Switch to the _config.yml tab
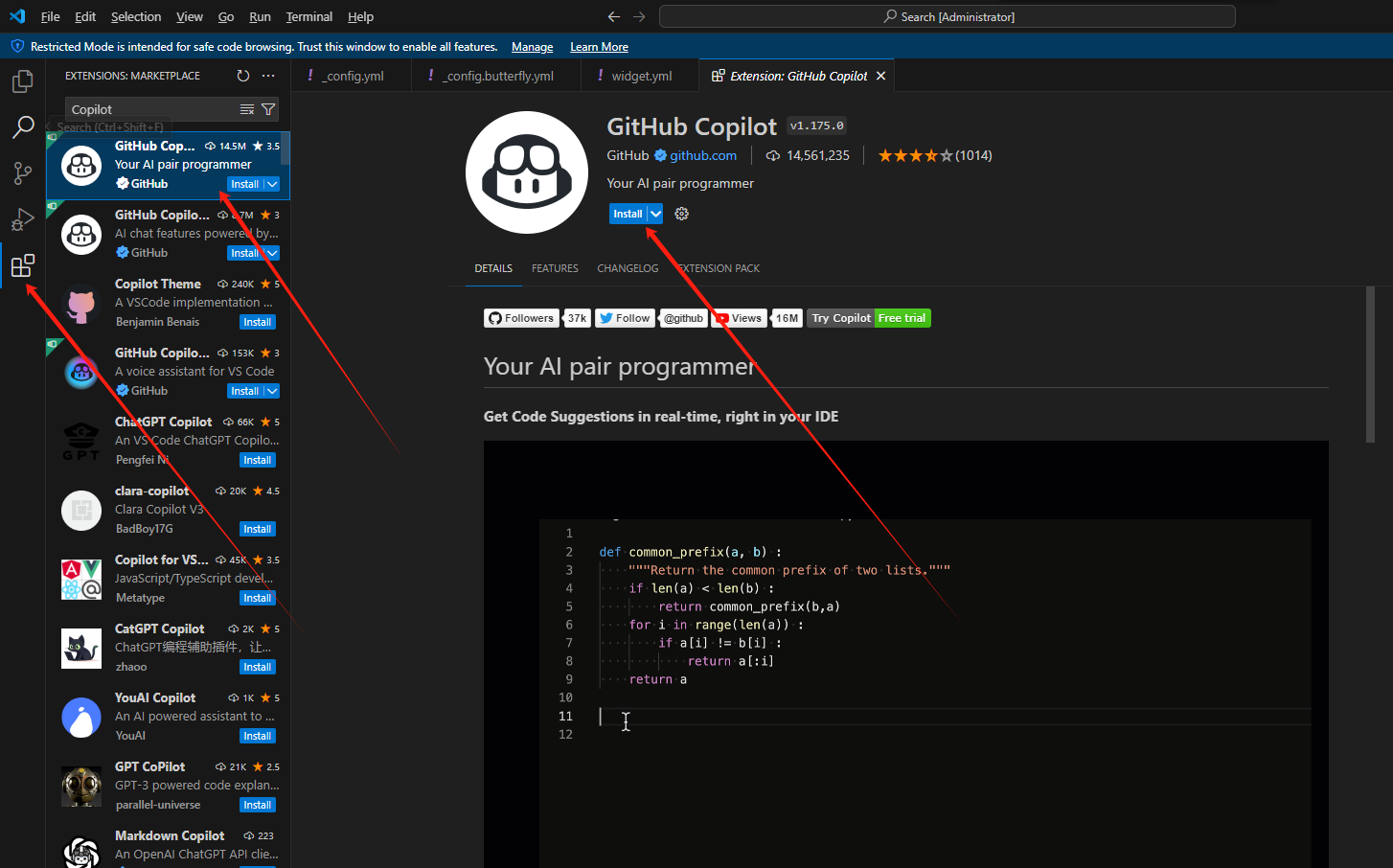 [x=351, y=76]
